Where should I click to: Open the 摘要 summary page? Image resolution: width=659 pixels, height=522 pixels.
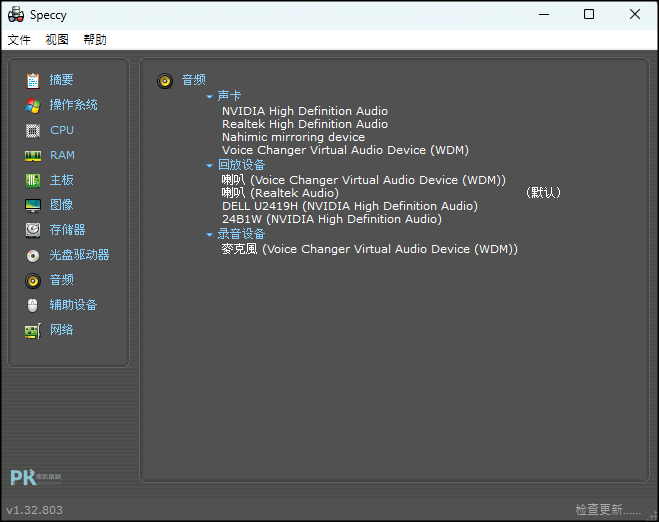[61, 80]
